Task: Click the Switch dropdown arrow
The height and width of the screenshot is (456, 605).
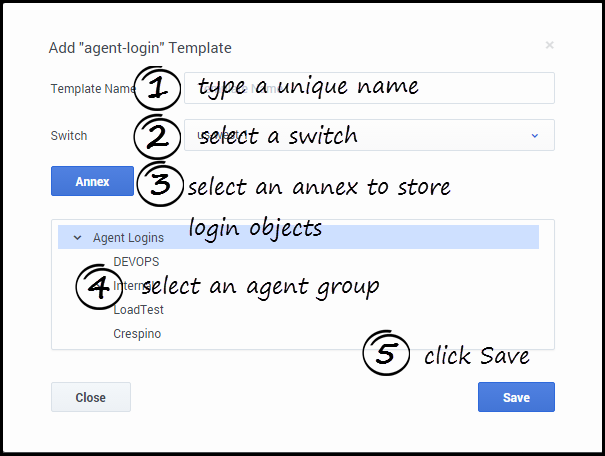Action: point(534,135)
